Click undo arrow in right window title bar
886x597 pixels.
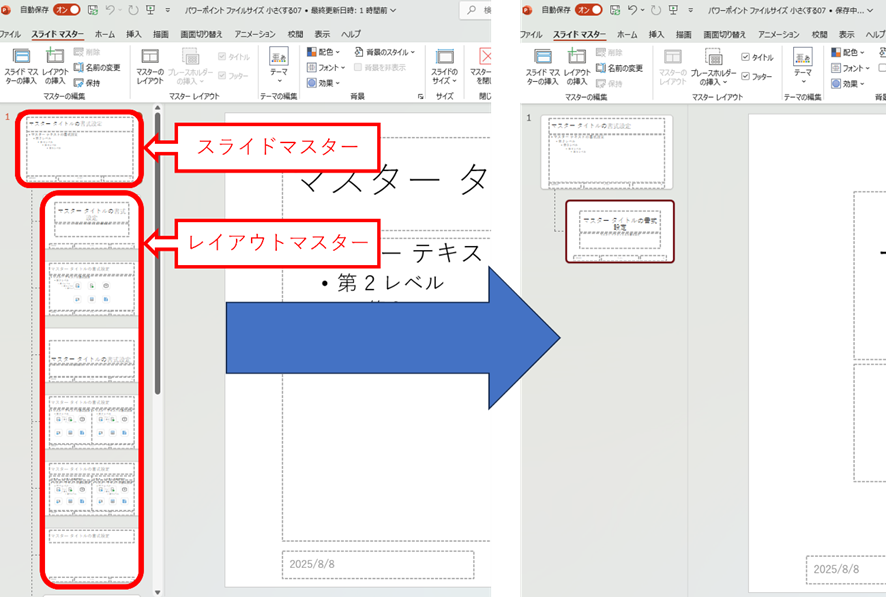(632, 10)
